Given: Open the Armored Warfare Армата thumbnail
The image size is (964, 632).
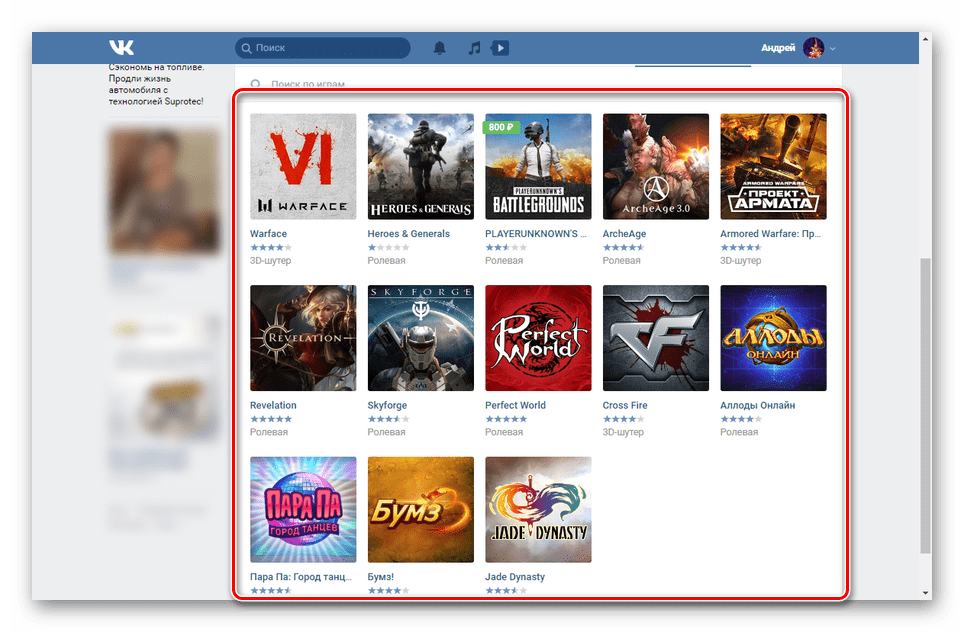Looking at the screenshot, I should pos(773,166).
